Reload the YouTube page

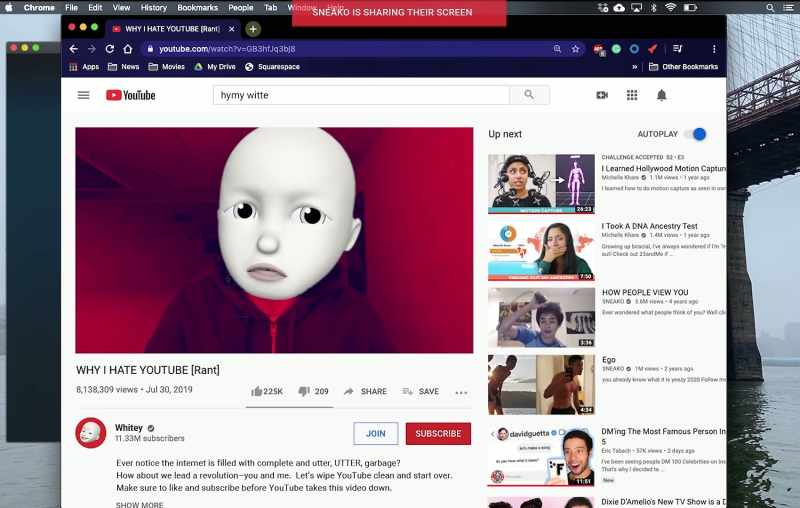click(x=110, y=49)
